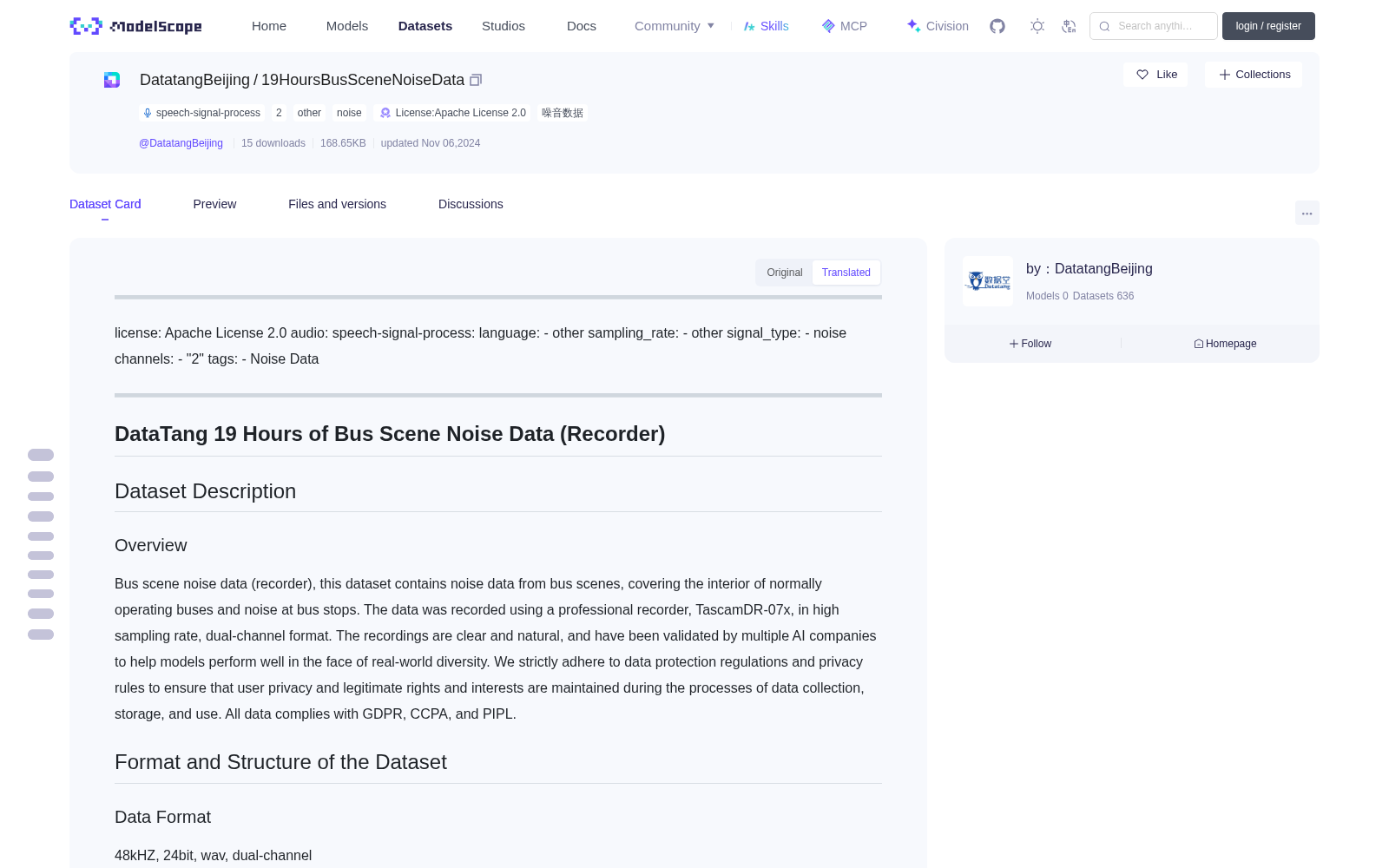The image size is (1389, 868).
Task: Switch to Preview tab
Action: click(x=214, y=204)
